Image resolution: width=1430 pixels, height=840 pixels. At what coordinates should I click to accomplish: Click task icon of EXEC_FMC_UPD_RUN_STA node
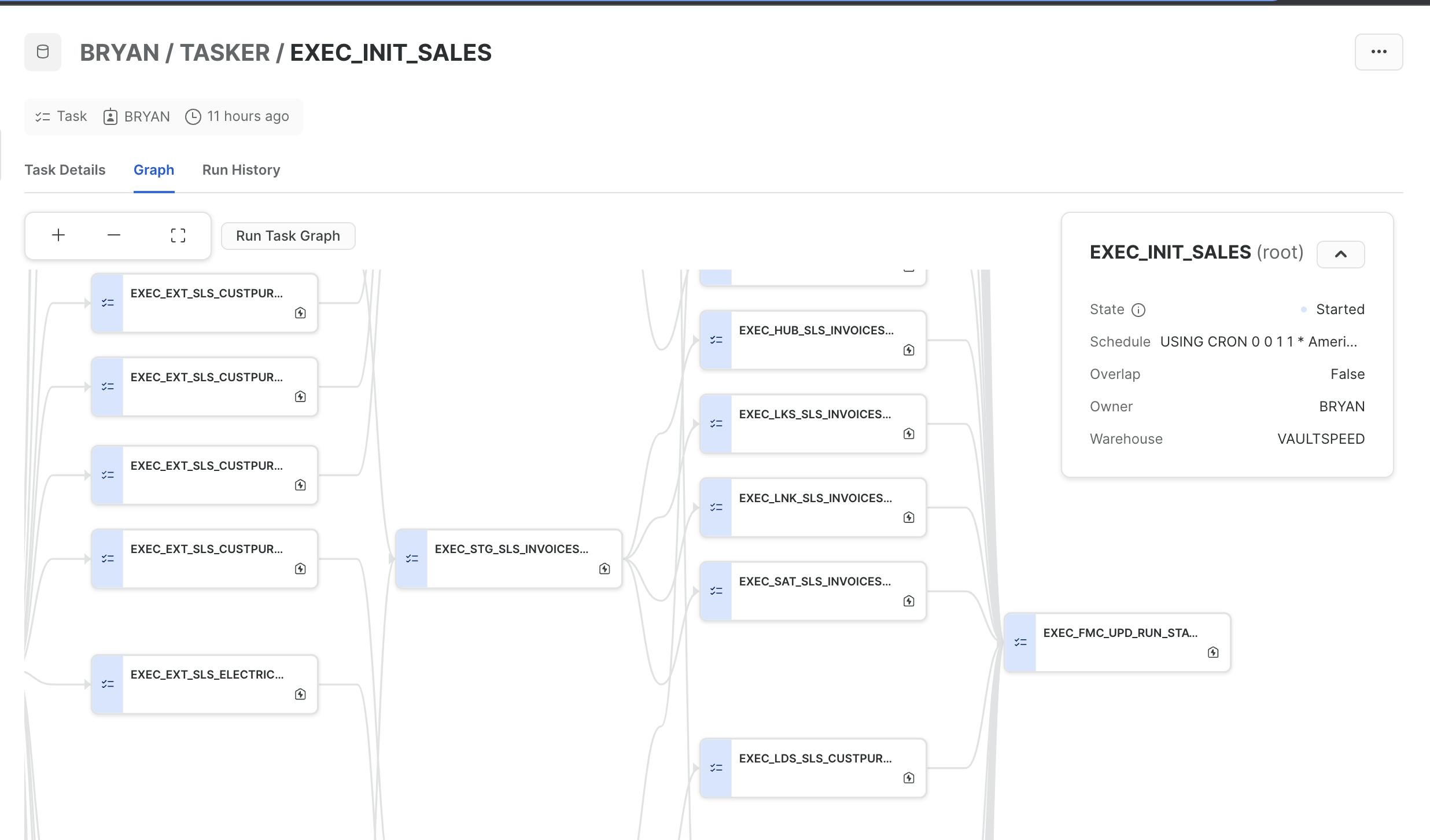pos(1020,642)
